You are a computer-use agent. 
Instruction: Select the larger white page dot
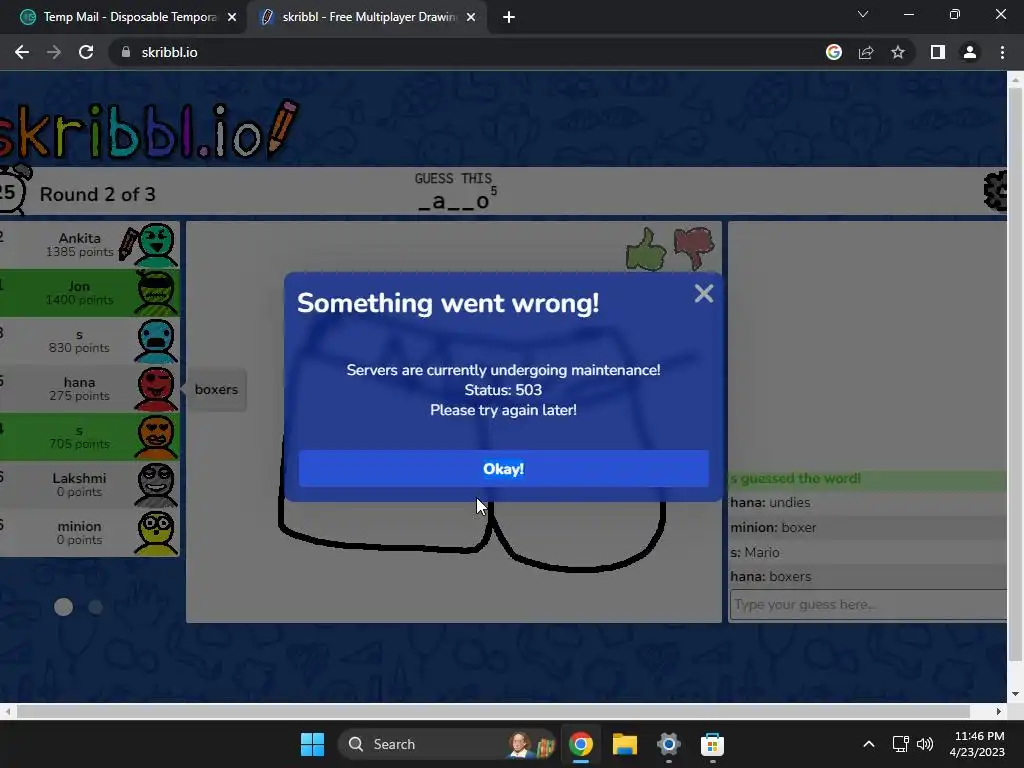[x=63, y=607]
